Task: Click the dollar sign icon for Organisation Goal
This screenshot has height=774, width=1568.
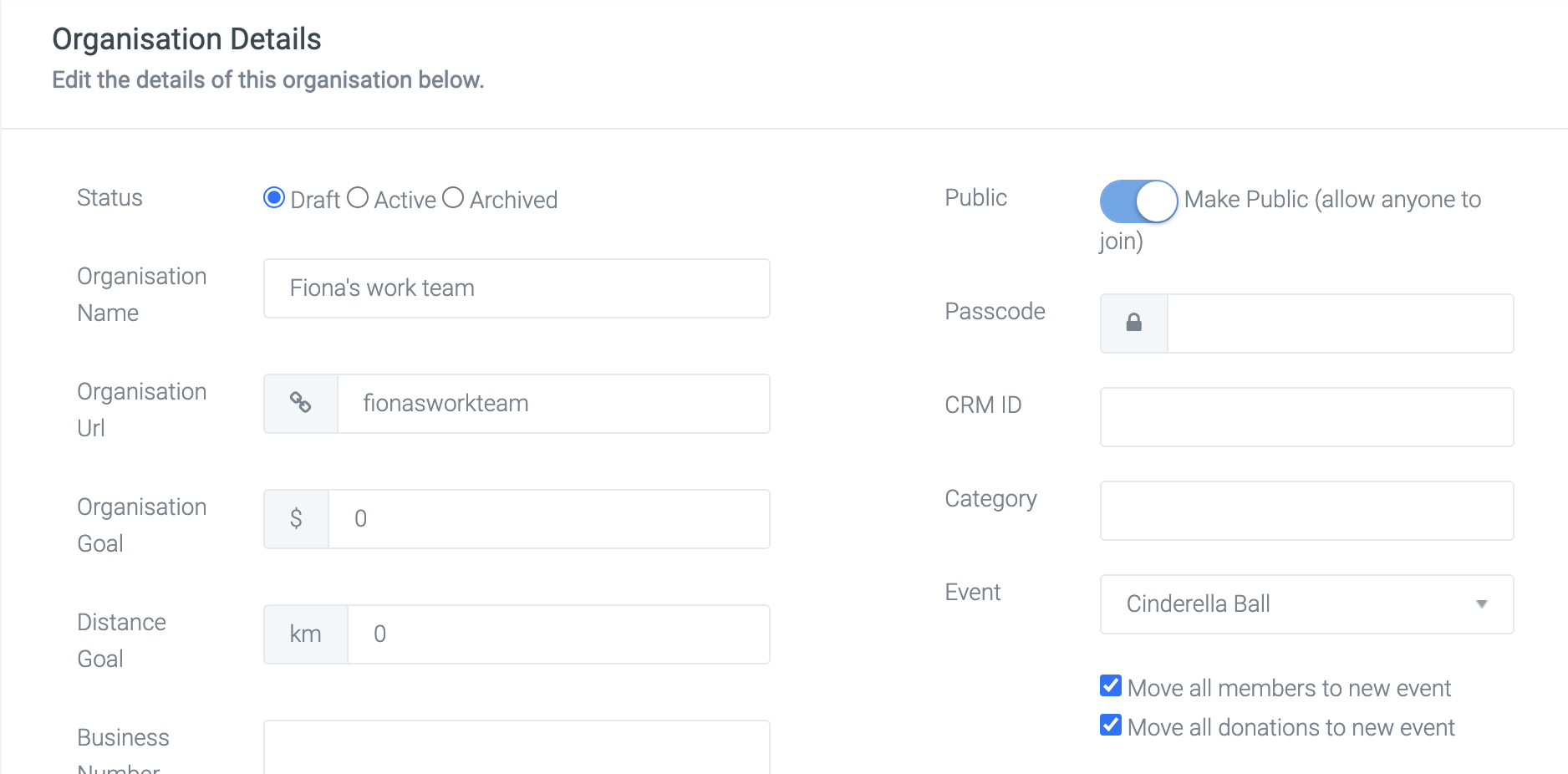Action: (x=296, y=518)
